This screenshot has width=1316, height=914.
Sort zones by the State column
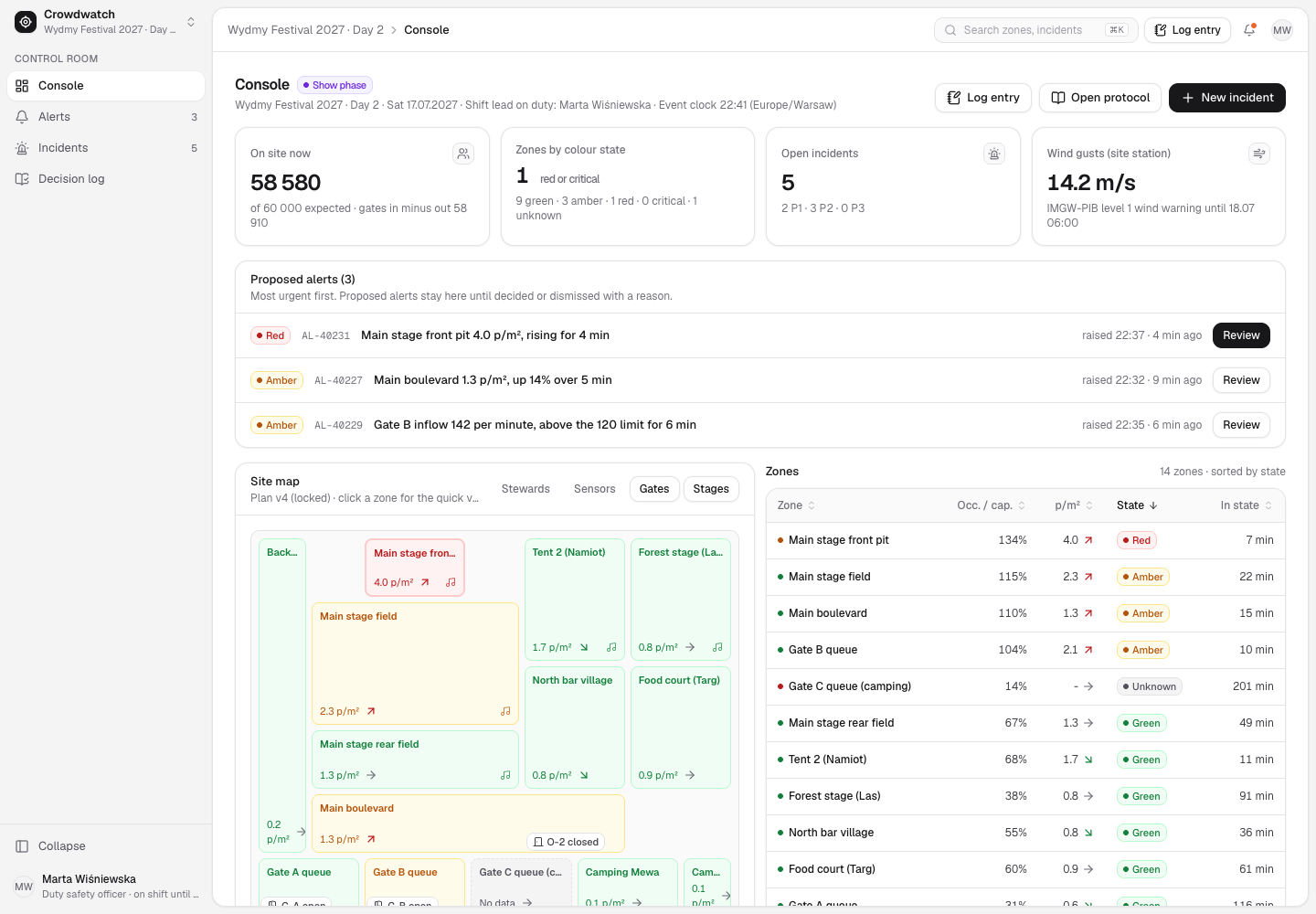point(1137,505)
